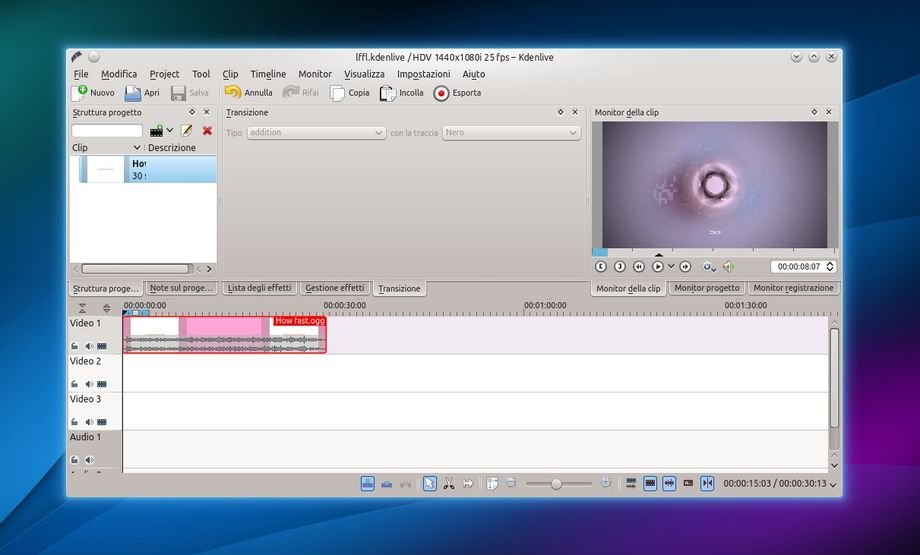Image resolution: width=920 pixels, height=555 pixels.
Task: Open clip properties with the pencil icon
Action: pyautogui.click(x=187, y=131)
